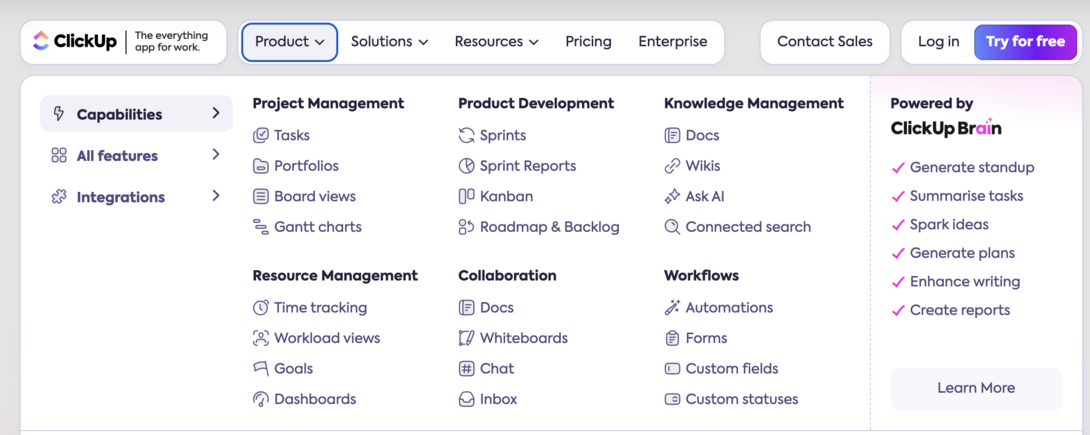Viewport: 1090px width, 435px height.
Task: Expand the All features chevron arrow
Action: tap(215, 154)
